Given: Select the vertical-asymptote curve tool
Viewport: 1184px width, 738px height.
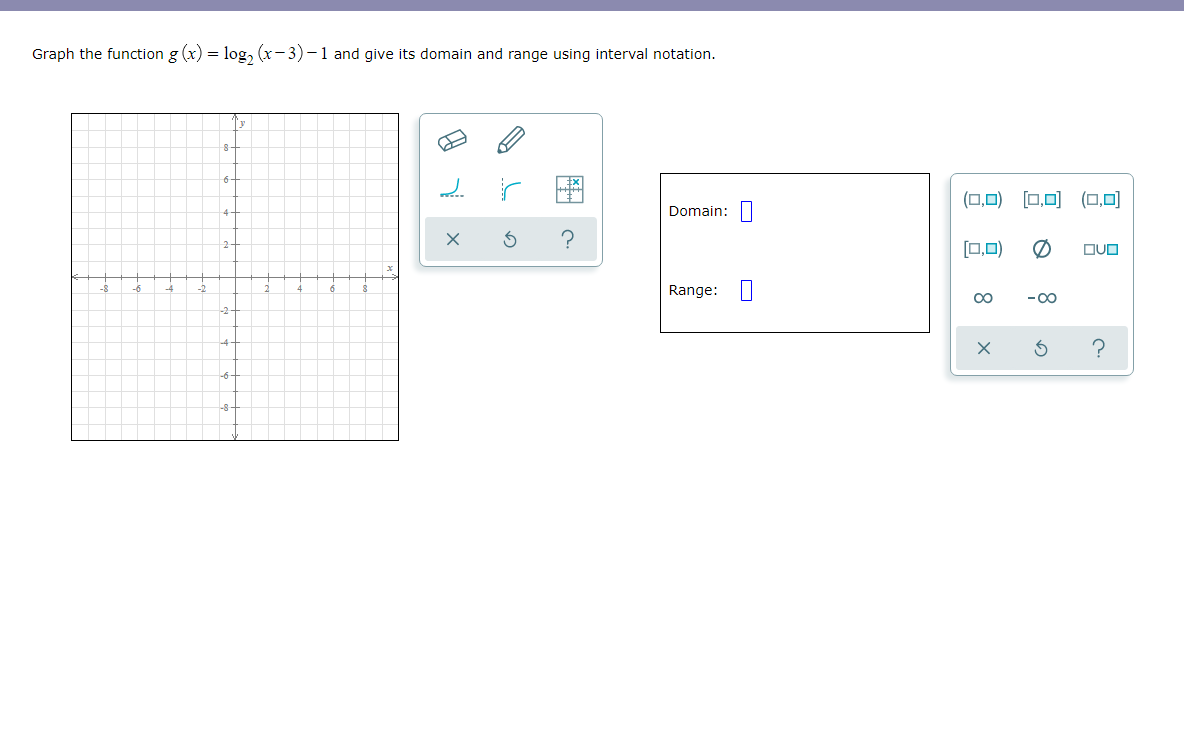Looking at the screenshot, I should (510, 187).
